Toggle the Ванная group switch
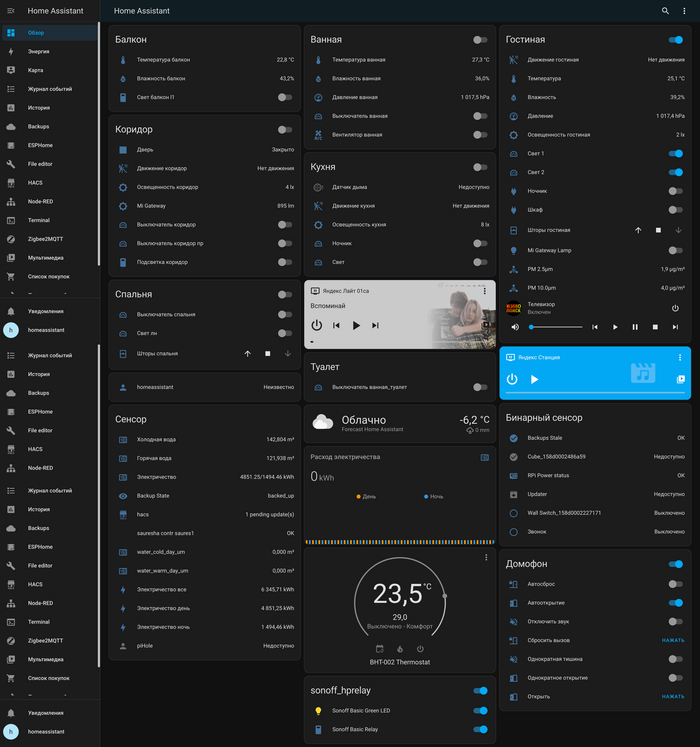Image resolution: width=700 pixels, height=747 pixels. click(x=480, y=40)
